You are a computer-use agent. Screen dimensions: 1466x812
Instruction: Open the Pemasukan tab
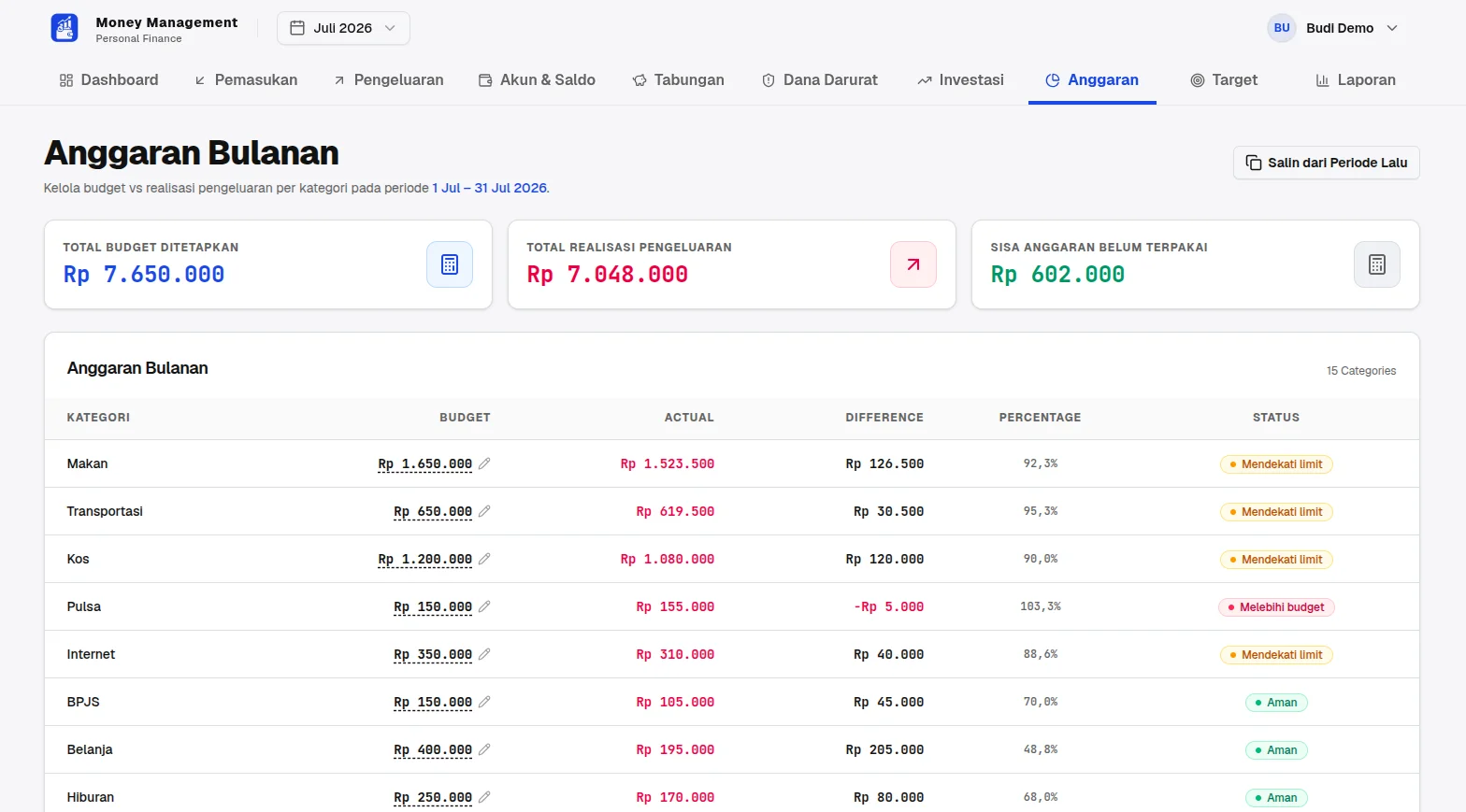pos(246,80)
